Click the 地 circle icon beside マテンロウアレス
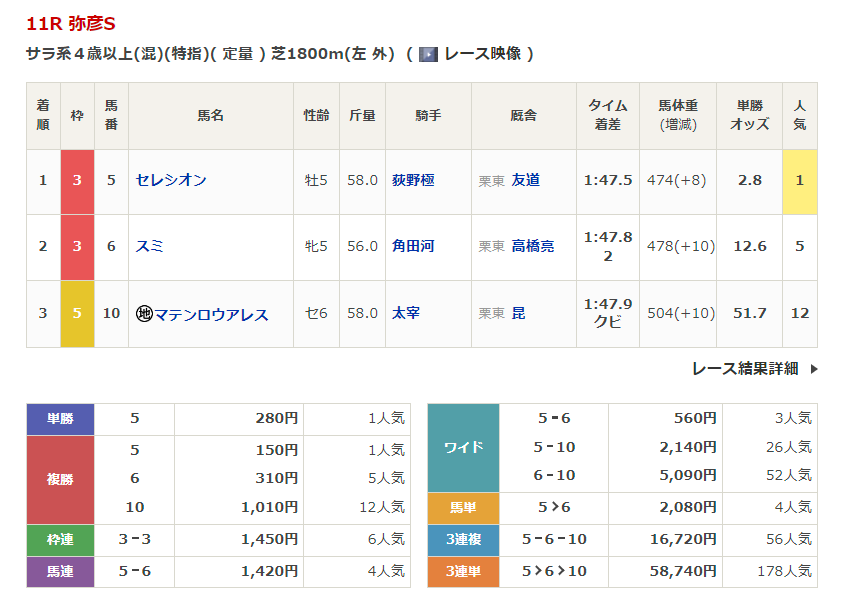Image resolution: width=841 pixels, height=597 pixels. coord(143,314)
